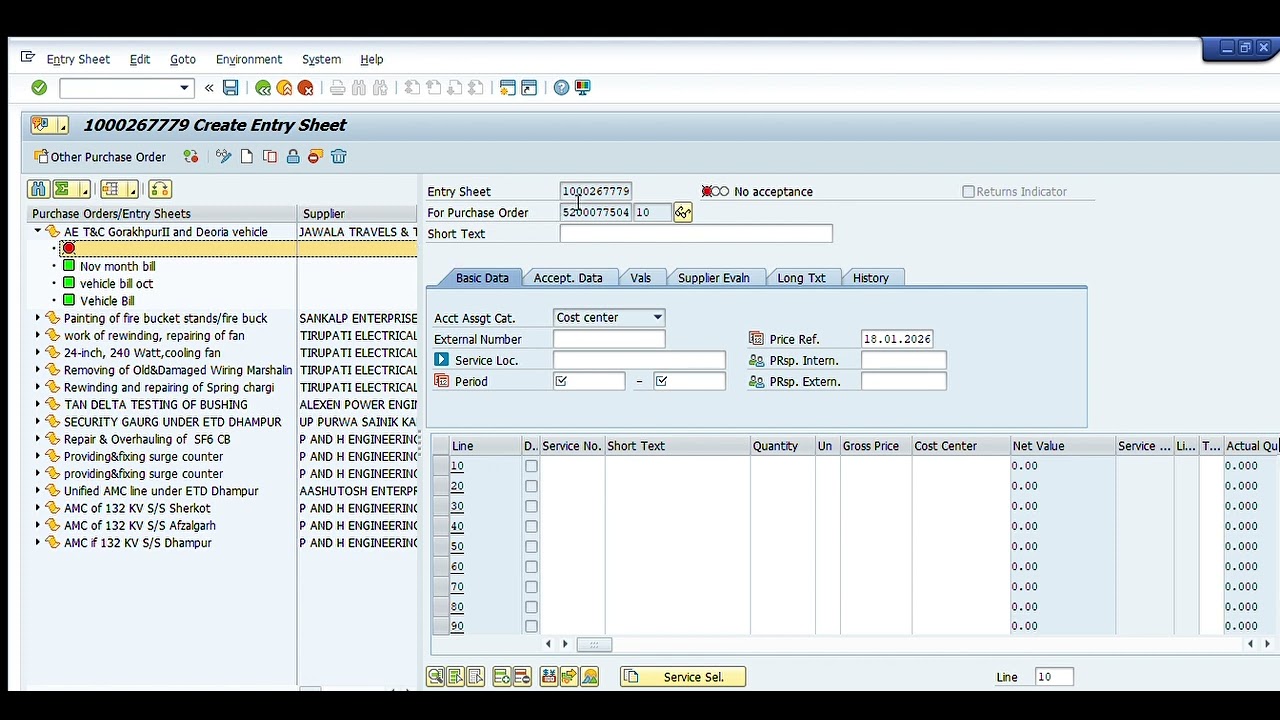Click the icon beside PO item 10 field
1280x720 pixels.
[682, 212]
